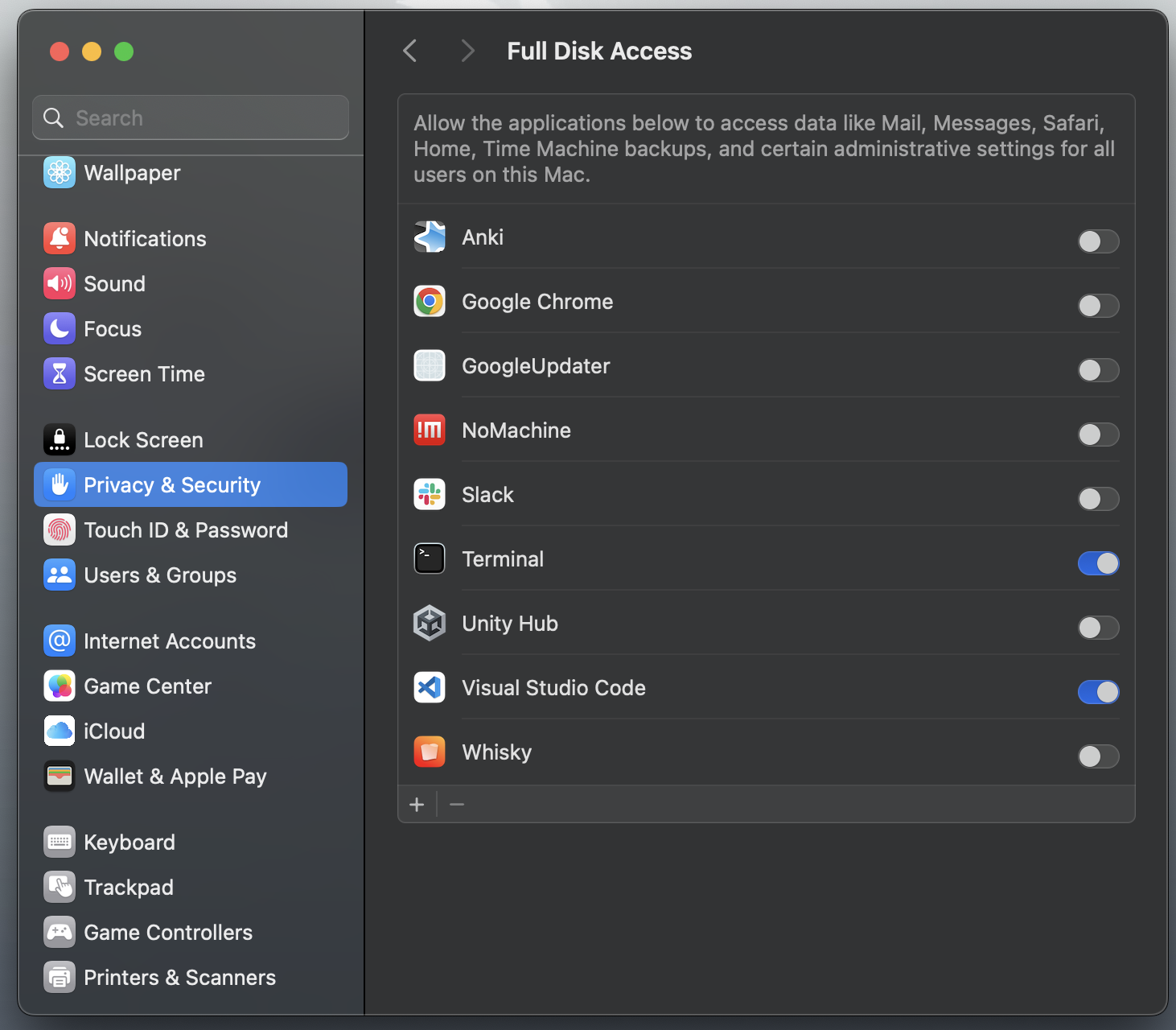Toggle Google Chrome disk access switch

[x=1098, y=306]
